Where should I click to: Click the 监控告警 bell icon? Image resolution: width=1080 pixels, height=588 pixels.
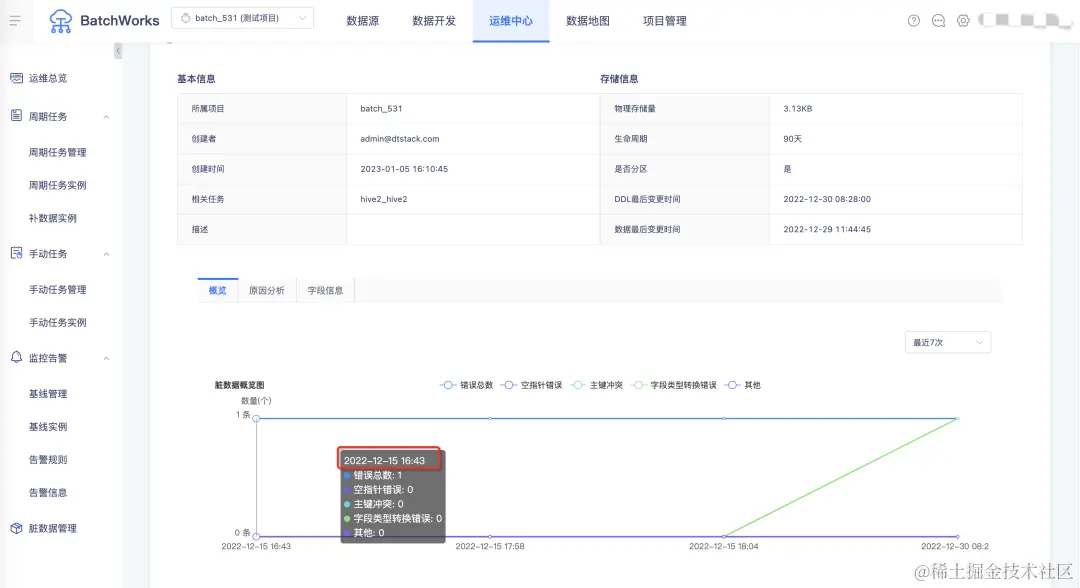click(x=17, y=357)
